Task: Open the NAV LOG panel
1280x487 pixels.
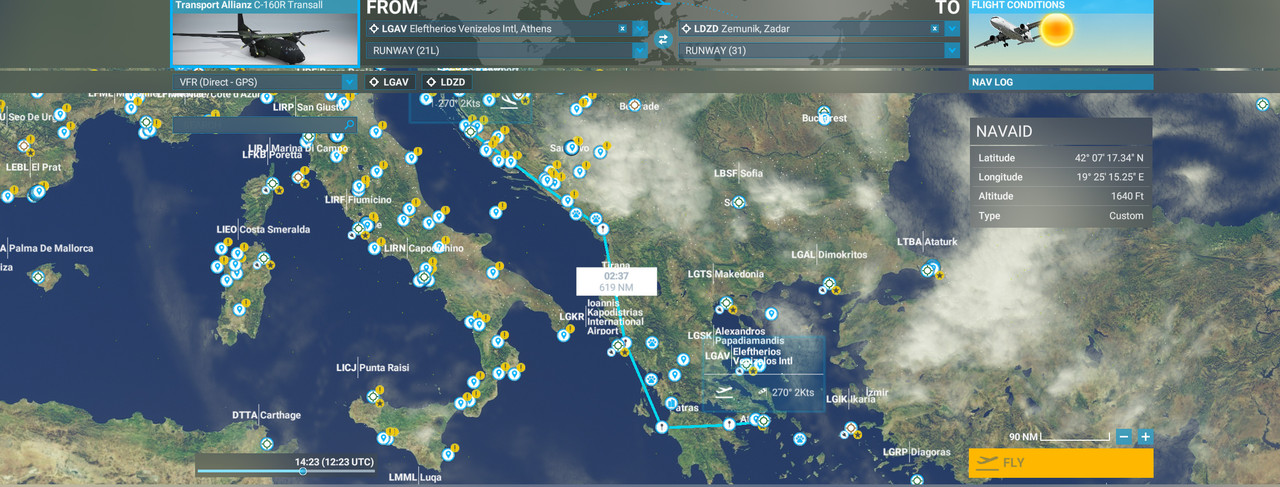Action: tap(1060, 82)
